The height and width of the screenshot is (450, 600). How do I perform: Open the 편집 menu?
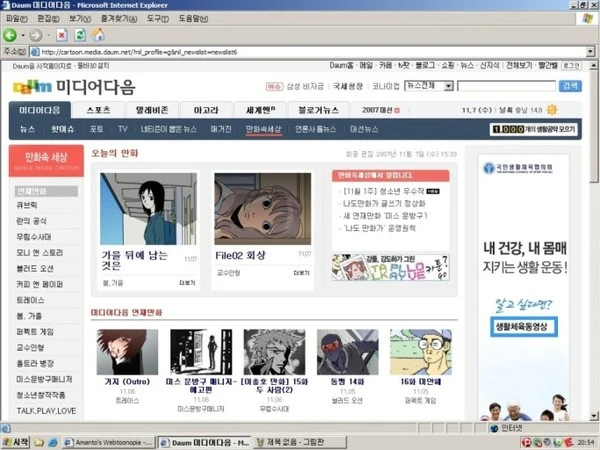point(48,18)
